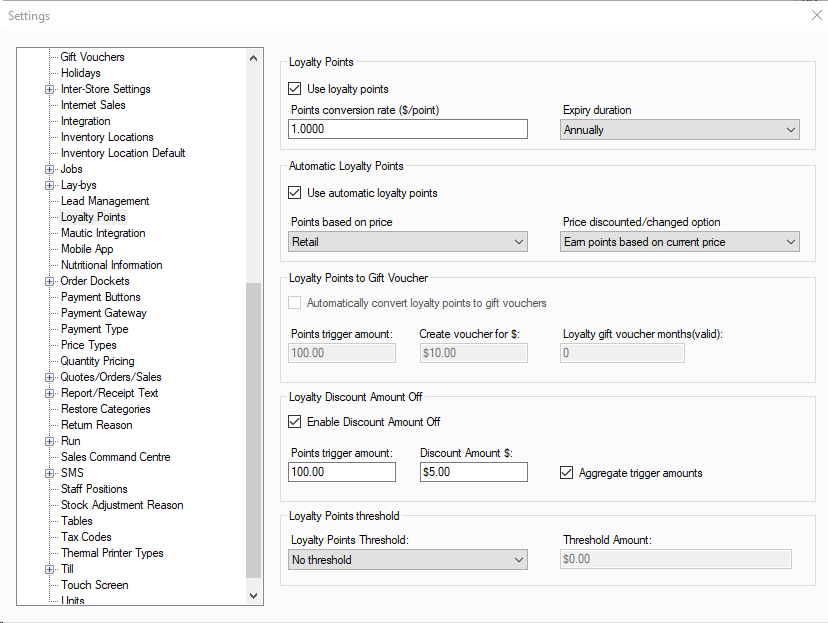Click the tree scrollbar down arrow
Viewport: 828px width, 623px height.
tap(253, 596)
